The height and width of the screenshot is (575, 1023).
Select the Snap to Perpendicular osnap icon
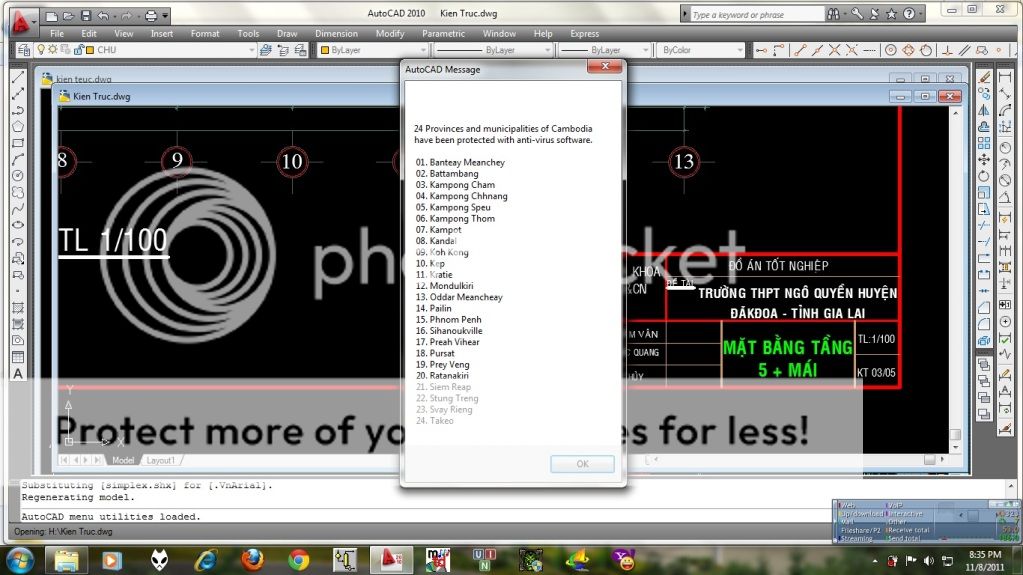[947, 50]
